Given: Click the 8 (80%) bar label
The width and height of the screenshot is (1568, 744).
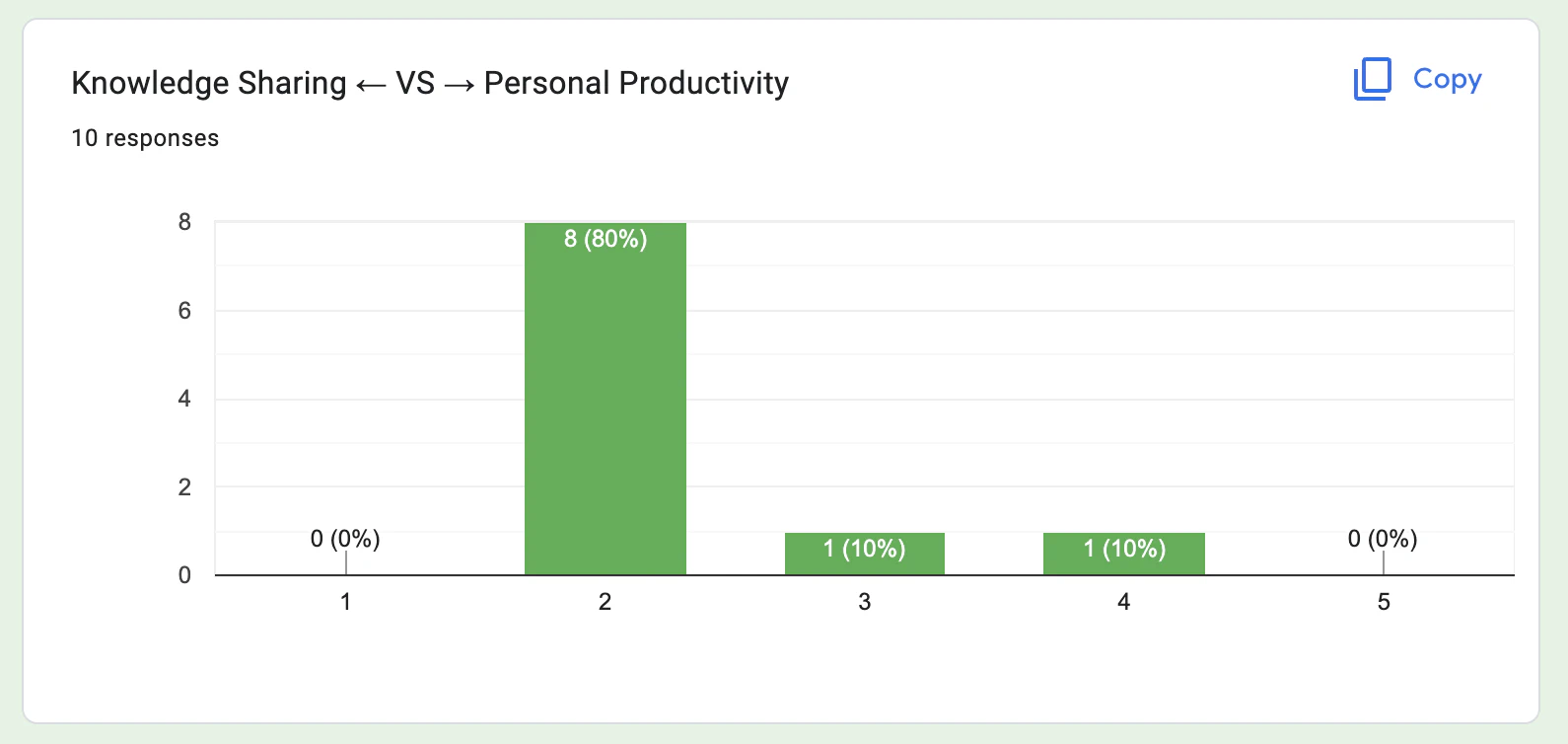Looking at the screenshot, I should coord(606,239).
